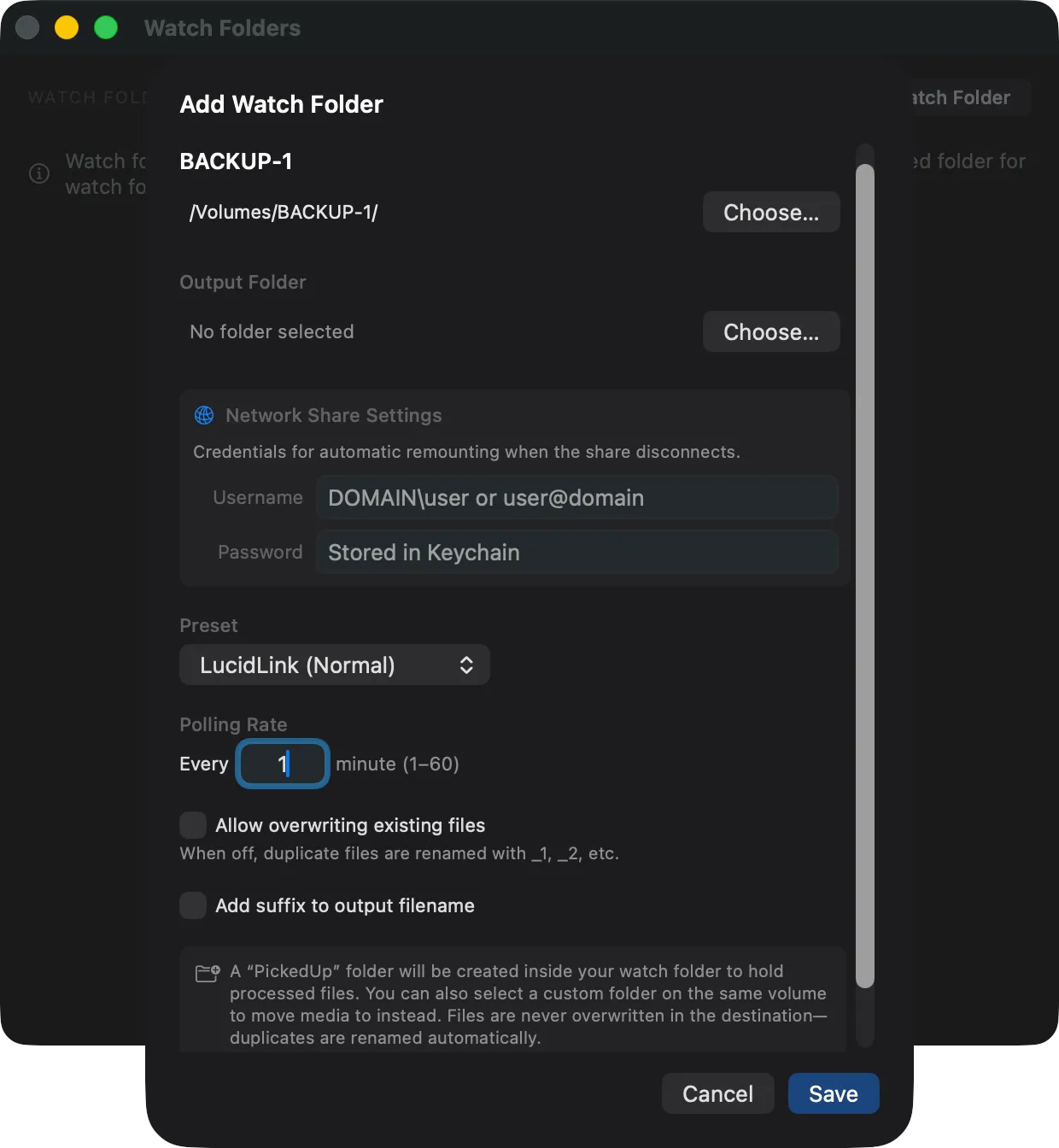Click the info icon beside the watch folders description
Image resolution: width=1059 pixels, height=1148 pixels.
38,173
